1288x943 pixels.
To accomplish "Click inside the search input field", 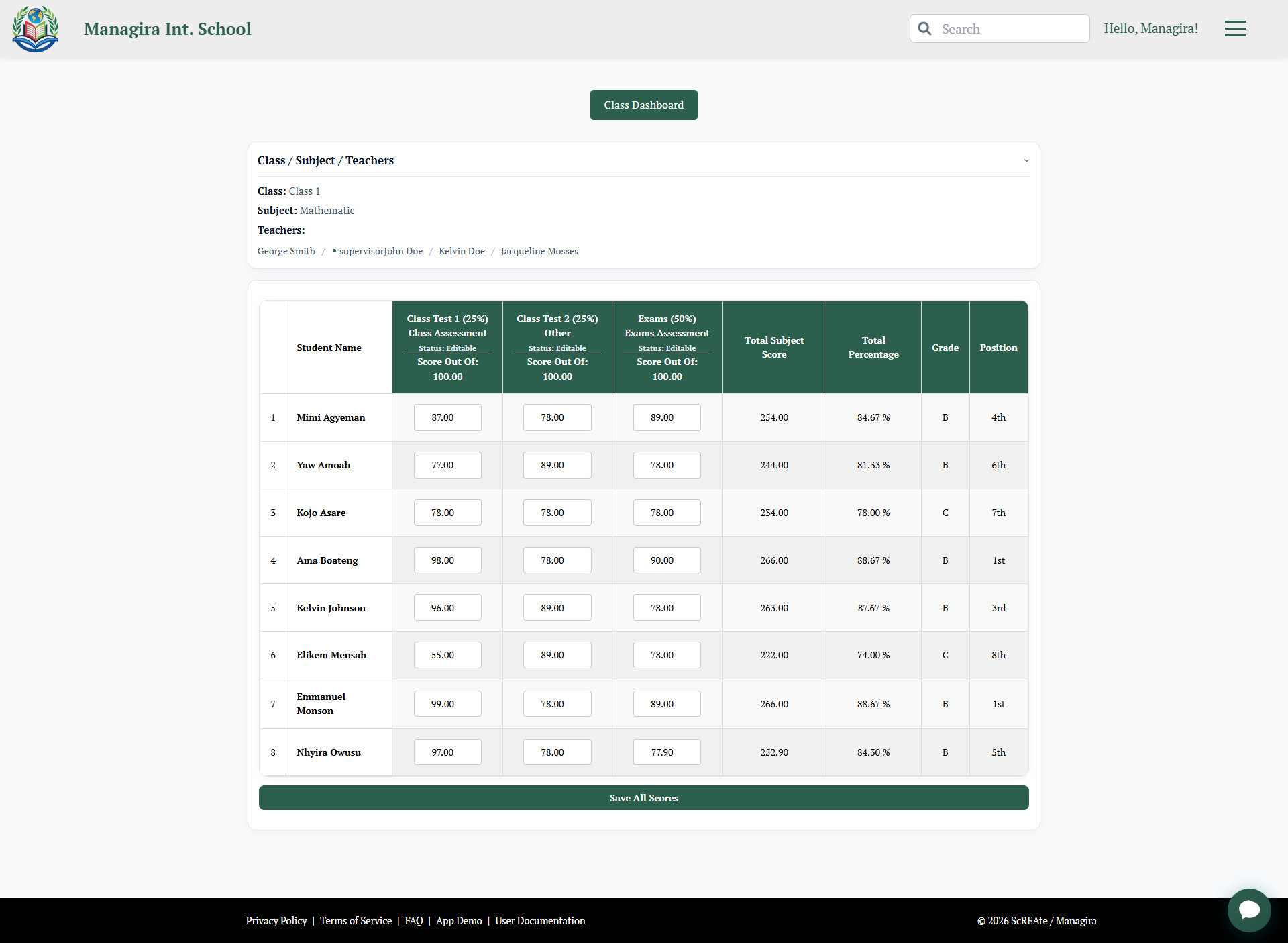I will (1006, 28).
